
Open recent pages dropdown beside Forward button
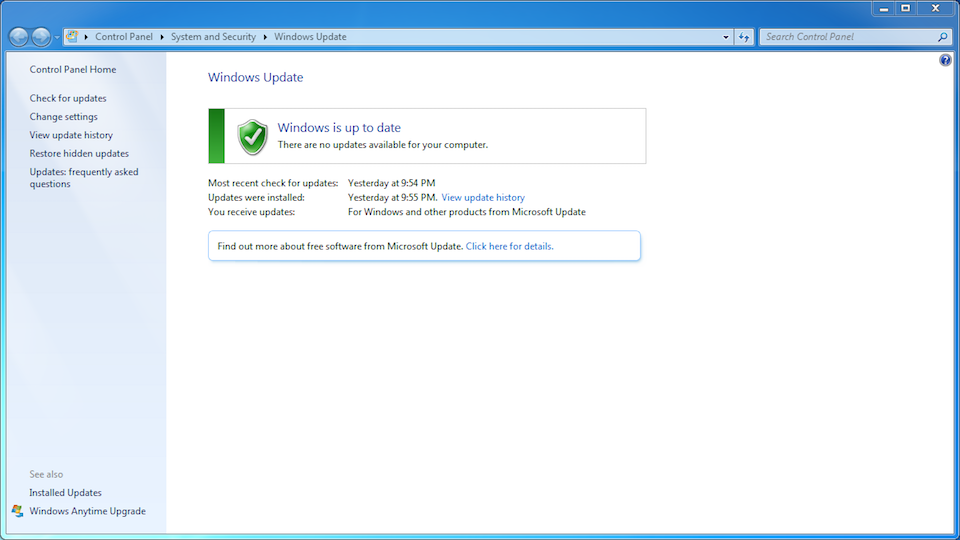[56, 37]
